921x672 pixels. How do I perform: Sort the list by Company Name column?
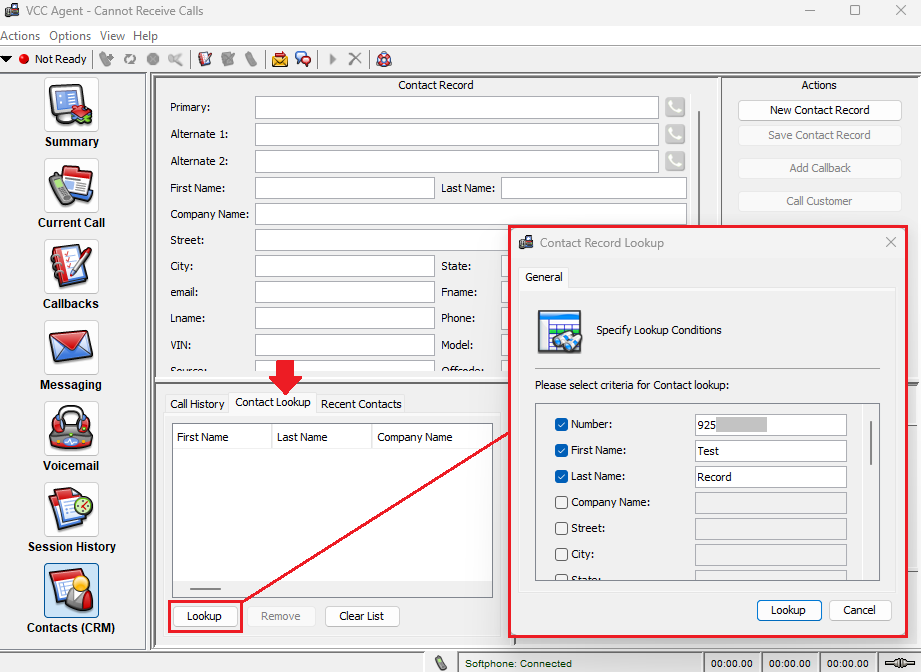(x=432, y=437)
